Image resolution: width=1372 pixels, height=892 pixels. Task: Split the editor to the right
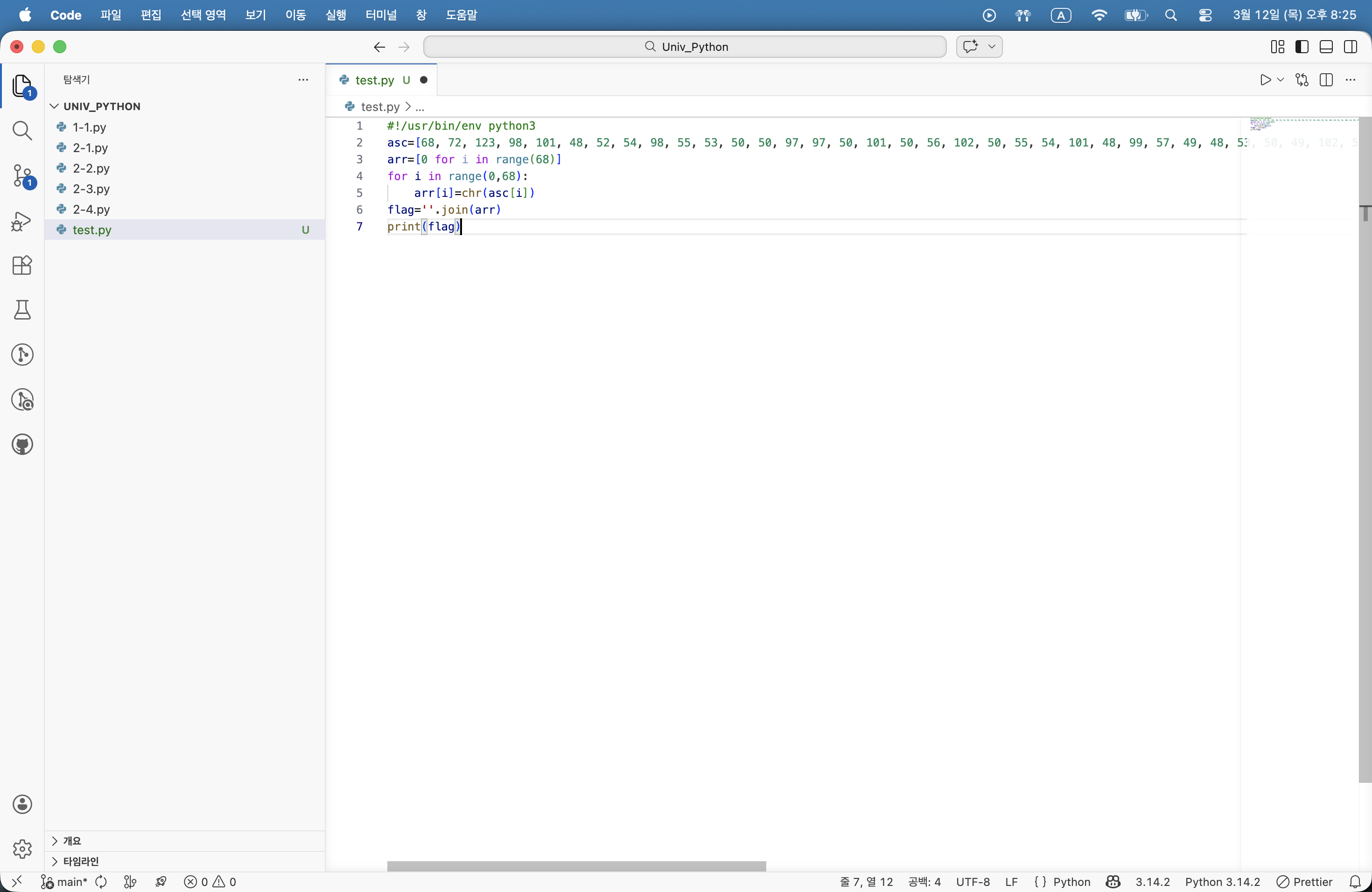click(1326, 80)
